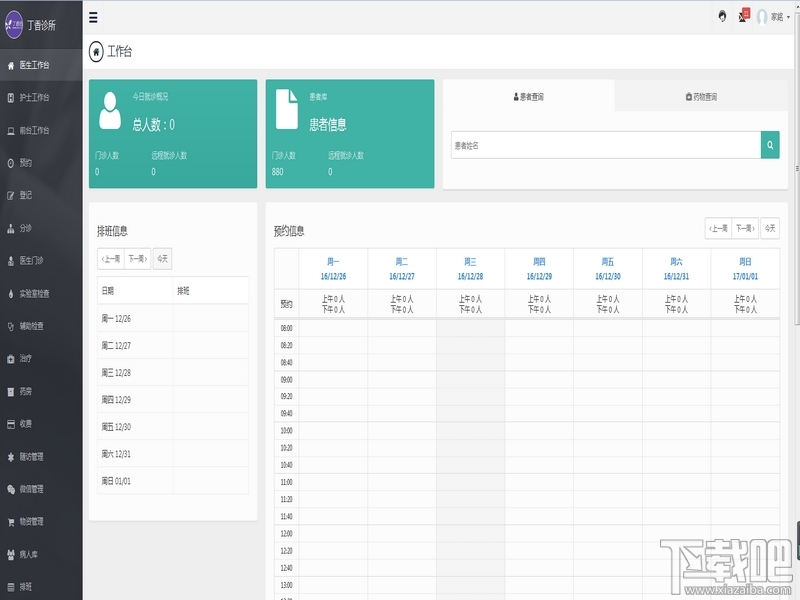Click the 10:00 time slot label
Image resolution: width=800 pixels, height=600 pixels.
click(x=287, y=431)
